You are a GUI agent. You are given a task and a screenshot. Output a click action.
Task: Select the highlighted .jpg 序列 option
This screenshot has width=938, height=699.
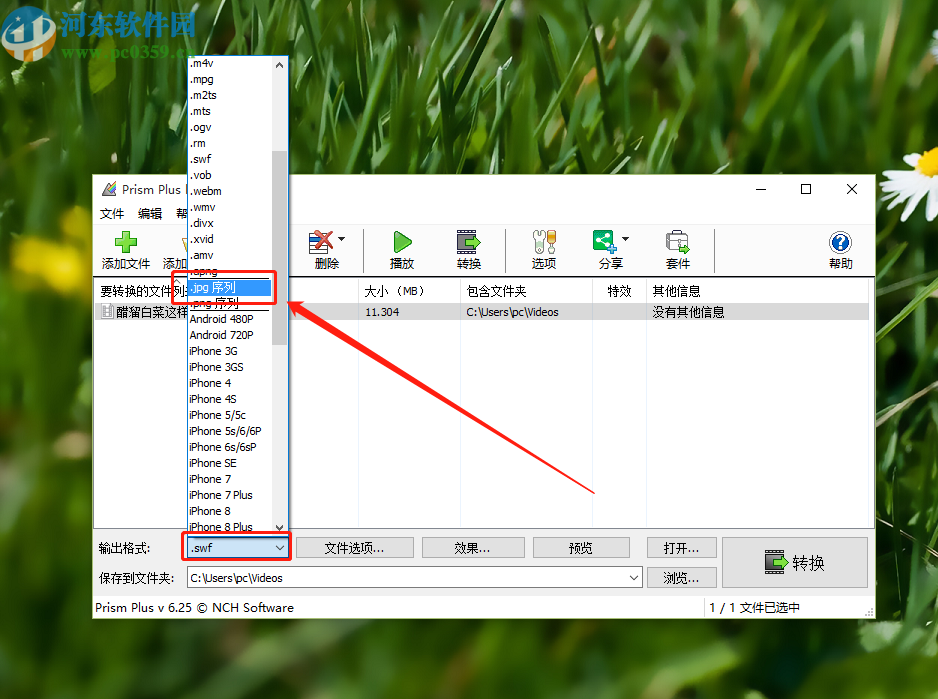click(230, 287)
